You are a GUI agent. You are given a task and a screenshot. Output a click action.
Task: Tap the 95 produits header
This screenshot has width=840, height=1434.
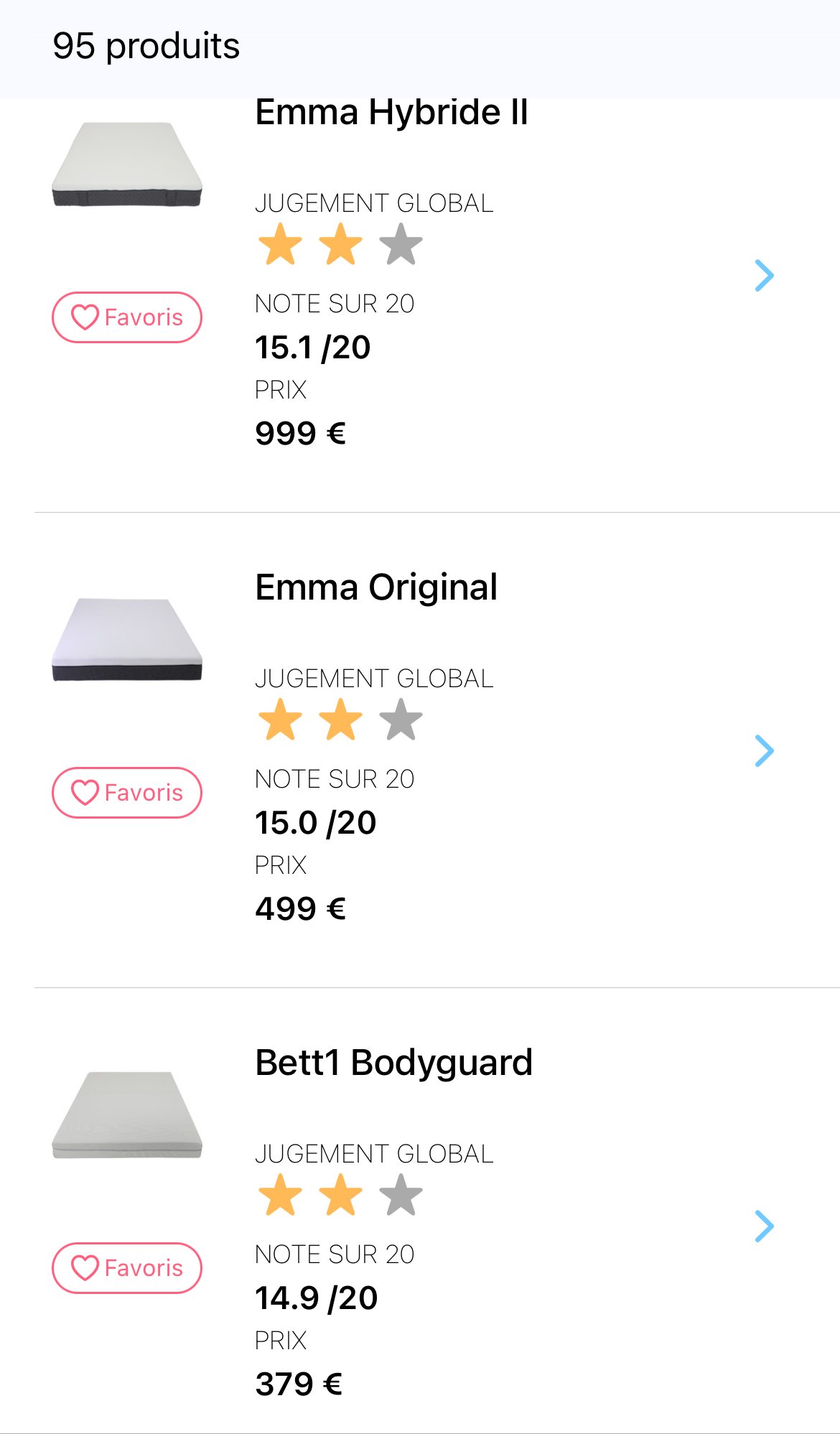point(146,46)
